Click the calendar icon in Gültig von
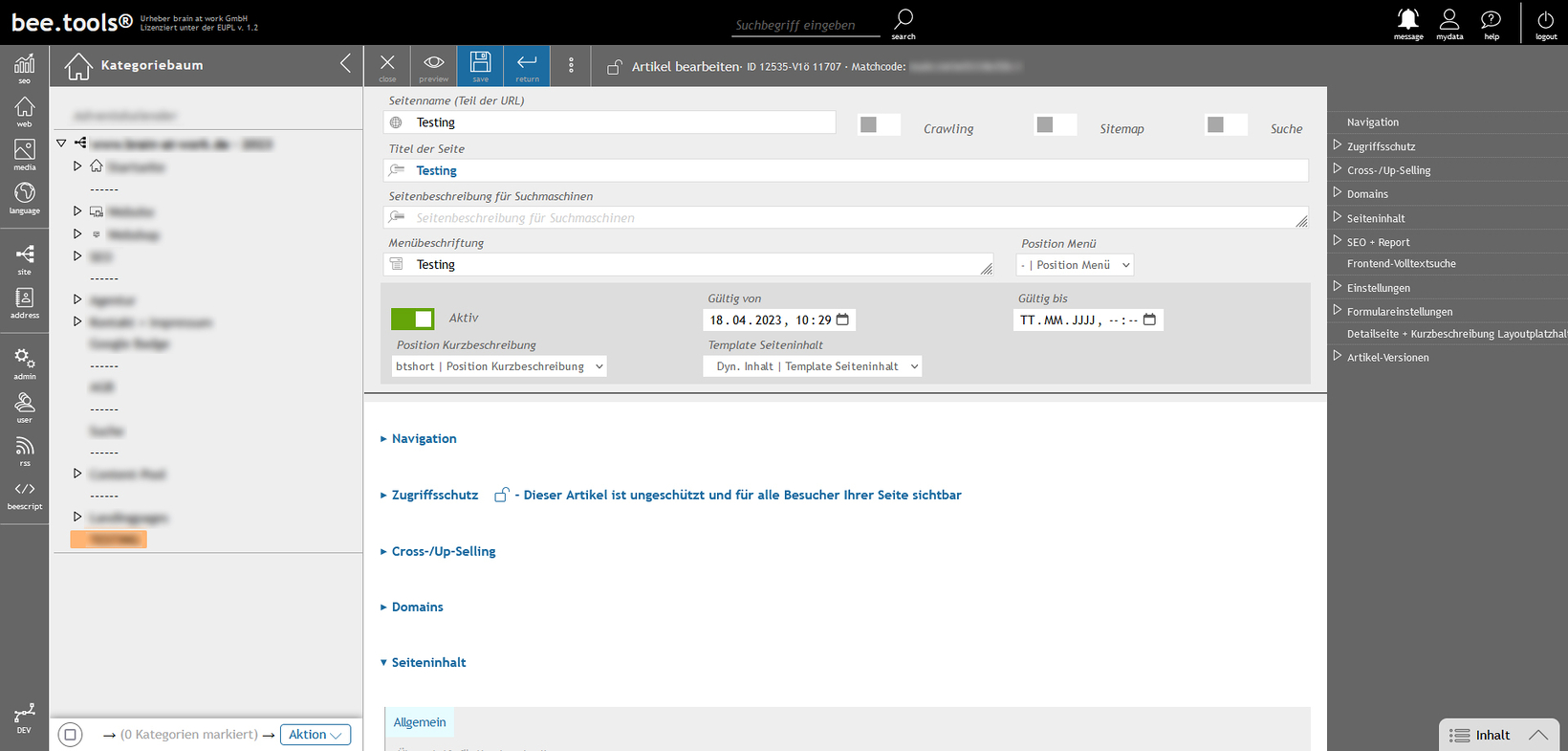 coord(842,320)
